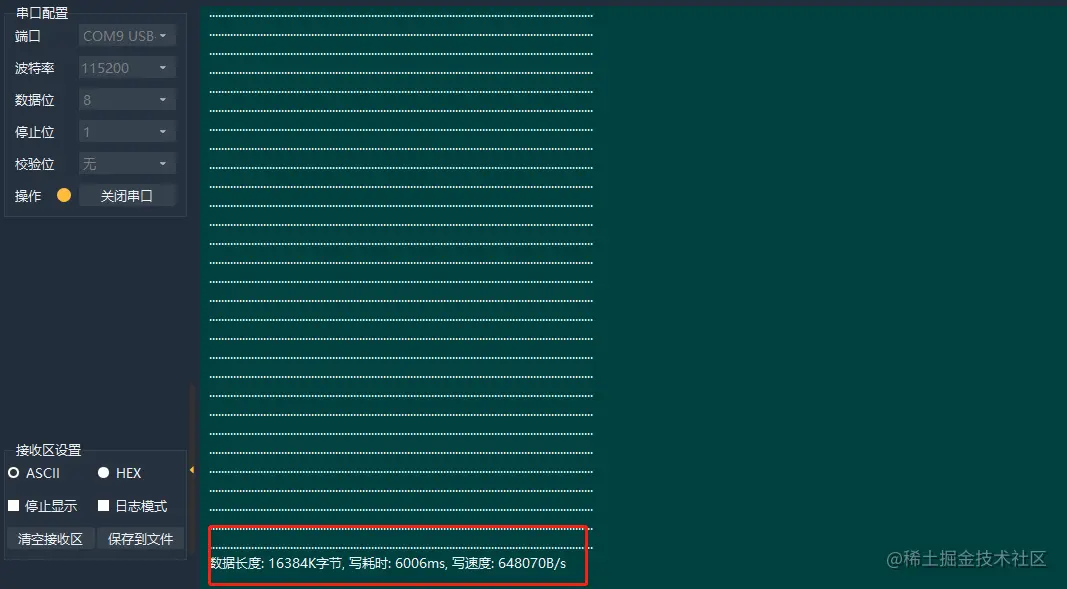
Task: Click the 数据长度 16384K字节 result line
Action: pos(388,563)
